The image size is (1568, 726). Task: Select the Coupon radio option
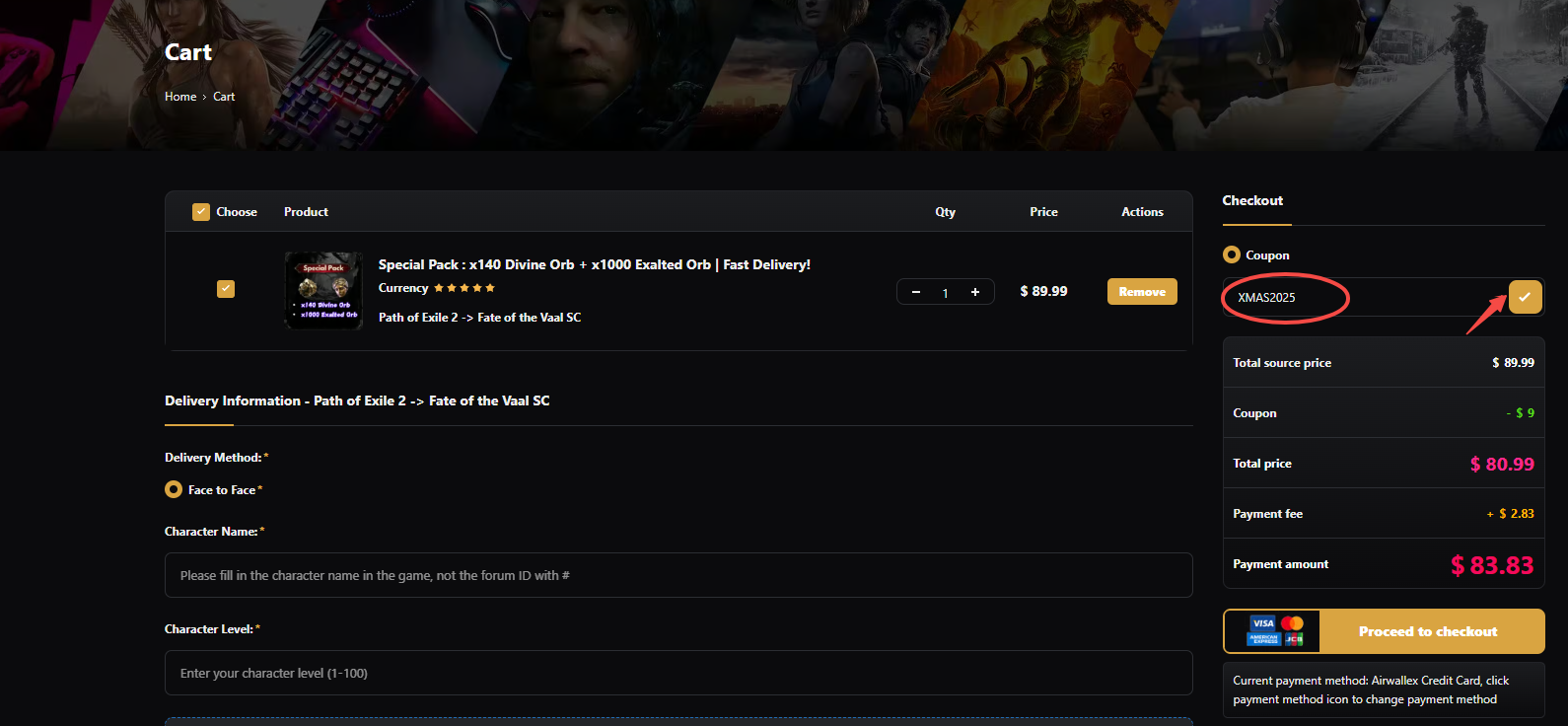coord(1232,254)
